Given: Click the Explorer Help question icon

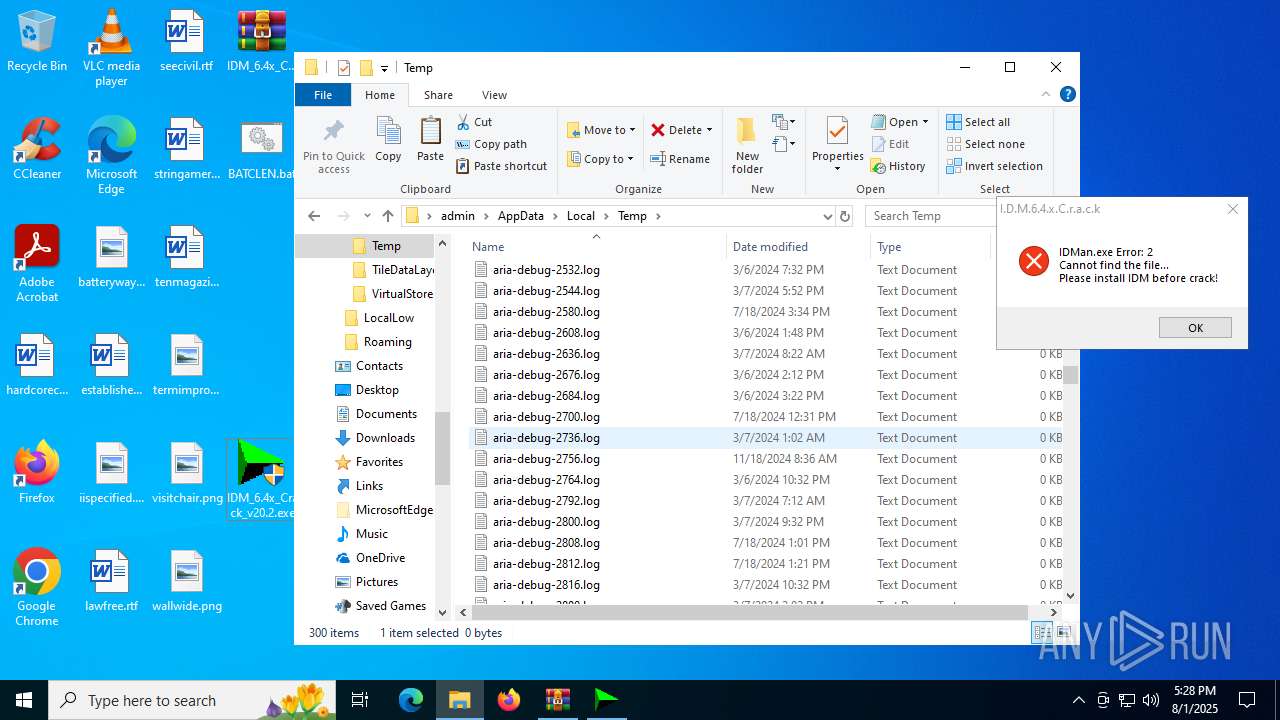Looking at the screenshot, I should 1067,94.
